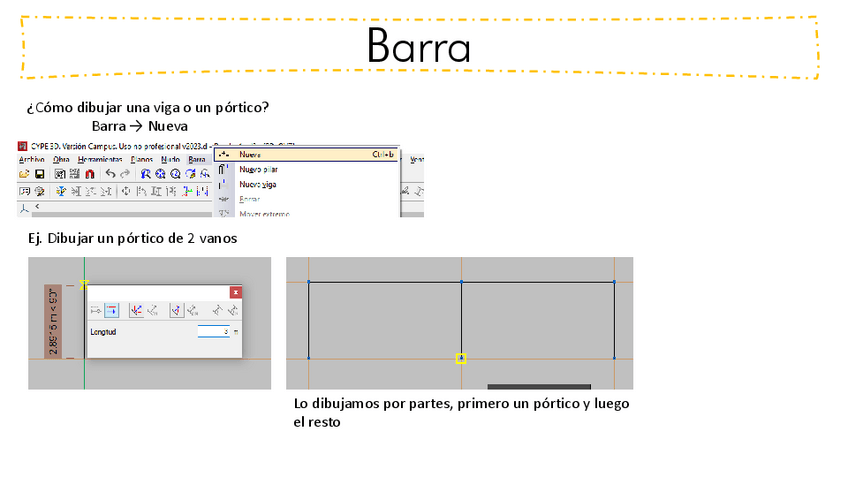The width and height of the screenshot is (848, 477).
Task: Open the Herramientas menu
Action: coord(101,159)
